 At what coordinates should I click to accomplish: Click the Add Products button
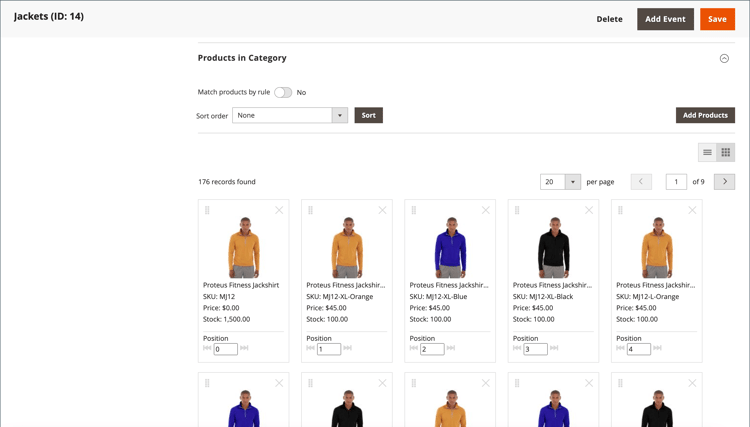click(706, 115)
